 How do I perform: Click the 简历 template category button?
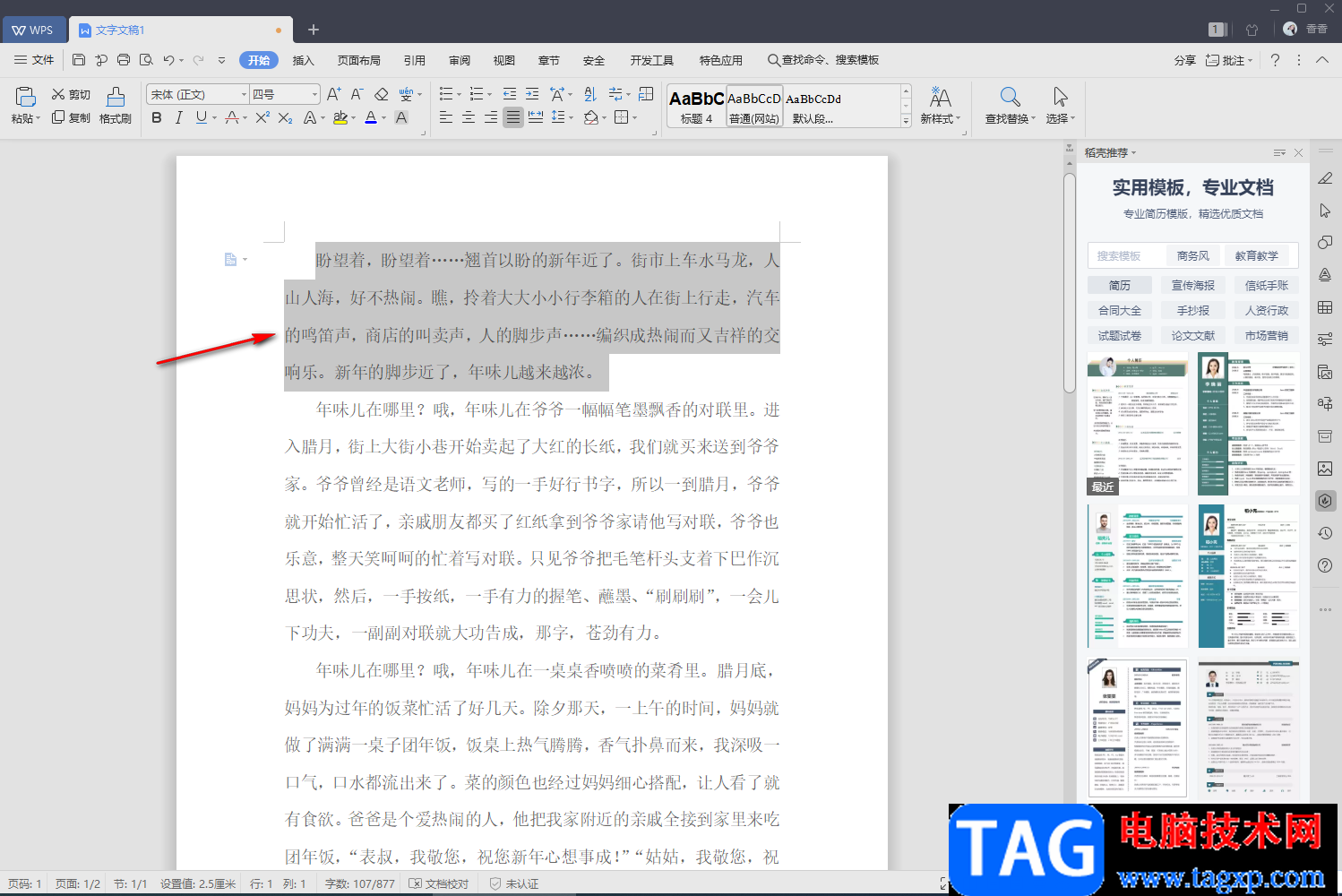[1120, 285]
